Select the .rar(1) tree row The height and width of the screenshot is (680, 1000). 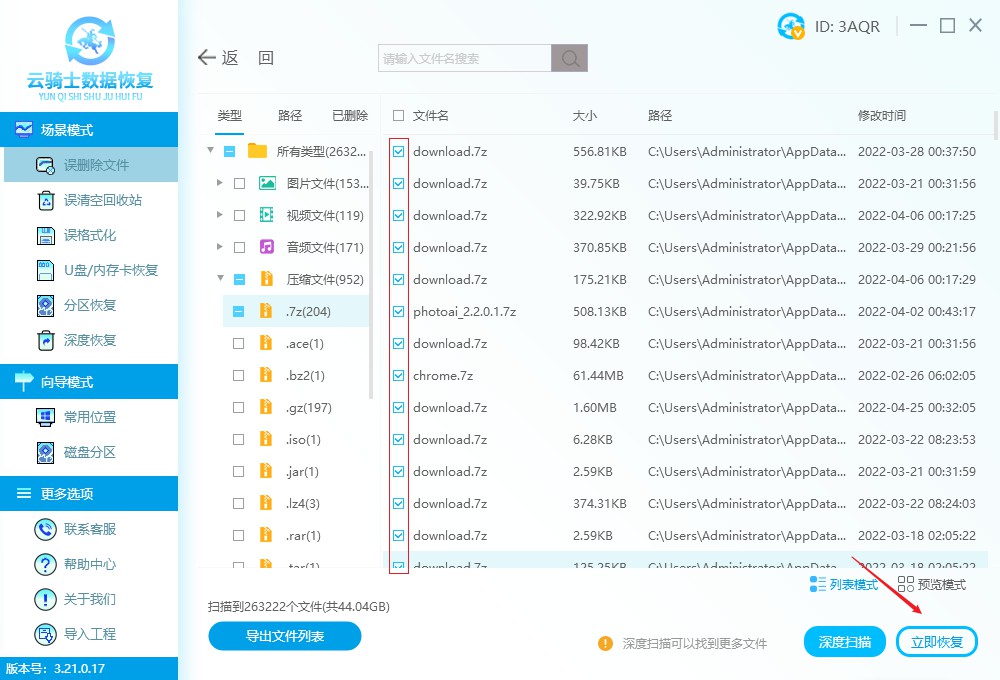[x=295, y=535]
